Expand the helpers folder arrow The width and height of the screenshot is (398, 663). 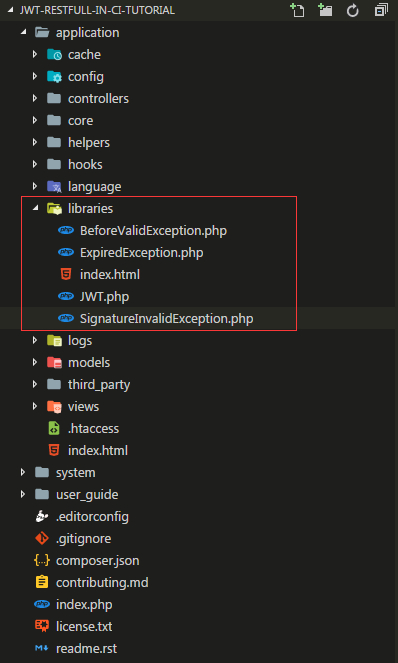tap(35, 142)
